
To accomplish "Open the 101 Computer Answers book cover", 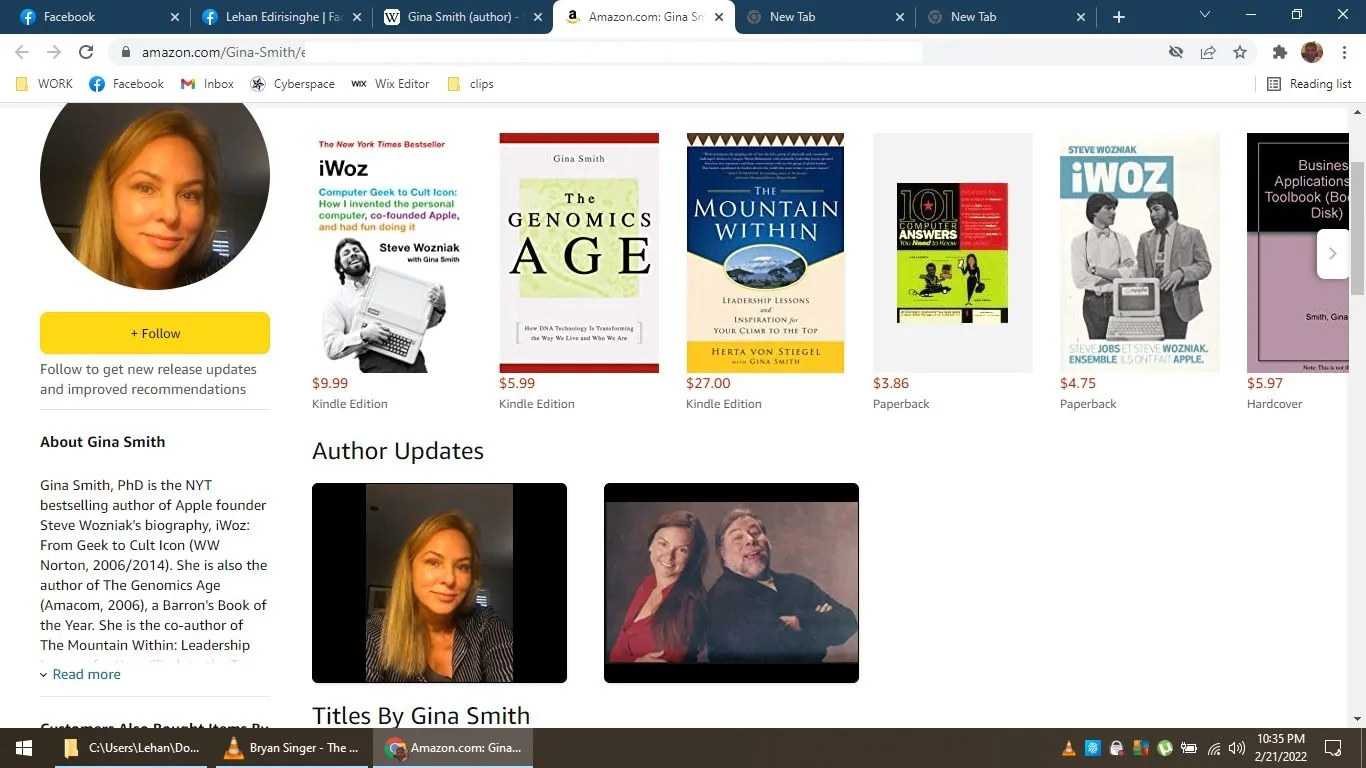I will click(x=952, y=253).
